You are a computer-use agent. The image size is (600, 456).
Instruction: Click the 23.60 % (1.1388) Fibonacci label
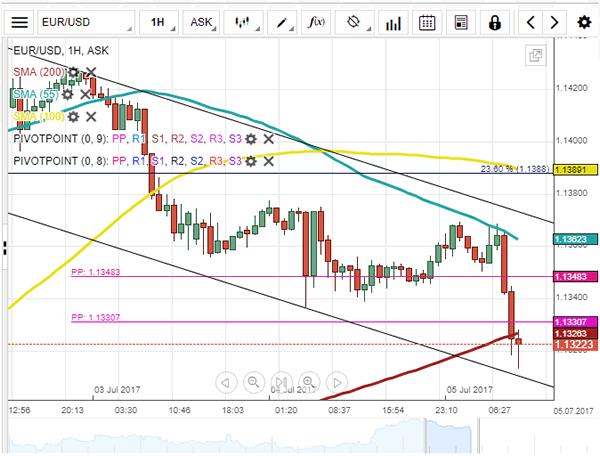pos(515,169)
